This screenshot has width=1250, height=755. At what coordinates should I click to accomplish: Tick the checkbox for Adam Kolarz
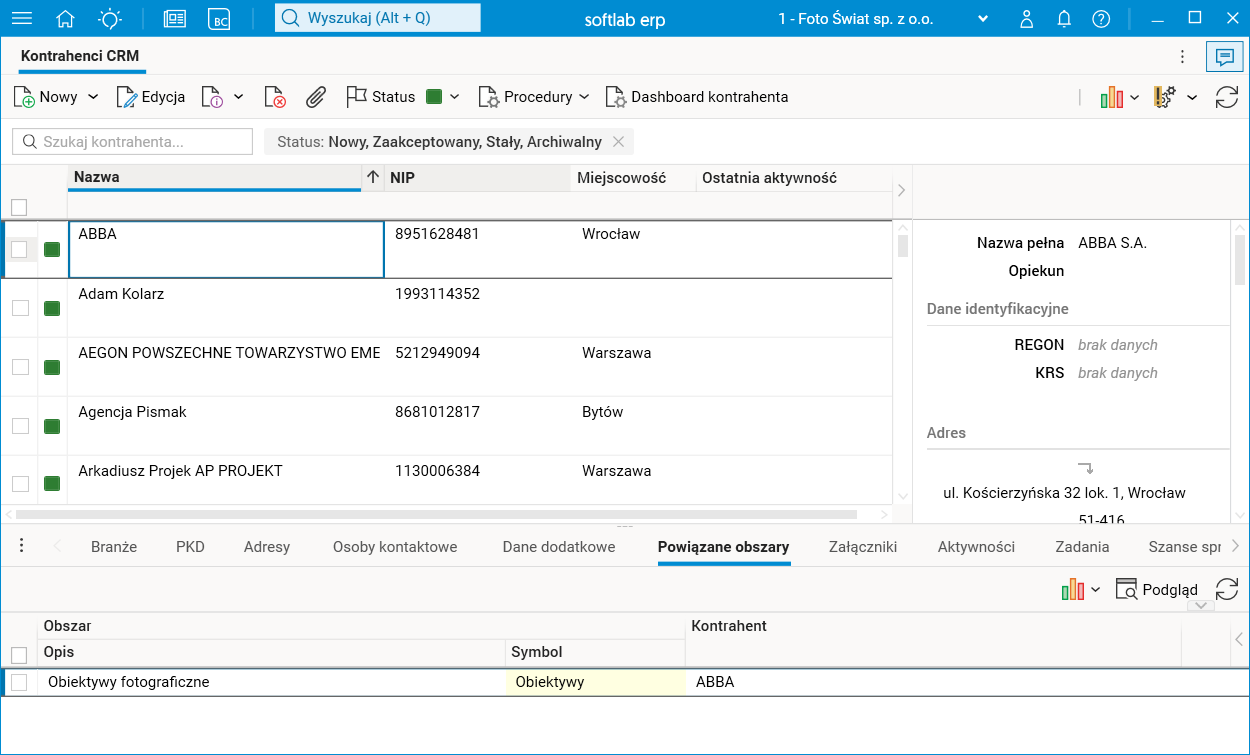[x=20, y=308]
